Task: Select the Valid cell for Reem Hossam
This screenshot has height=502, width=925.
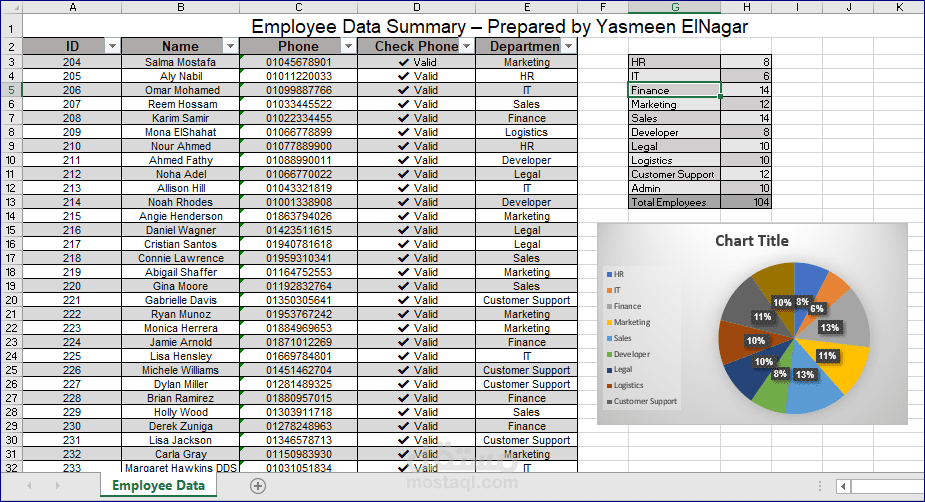Action: coord(416,104)
